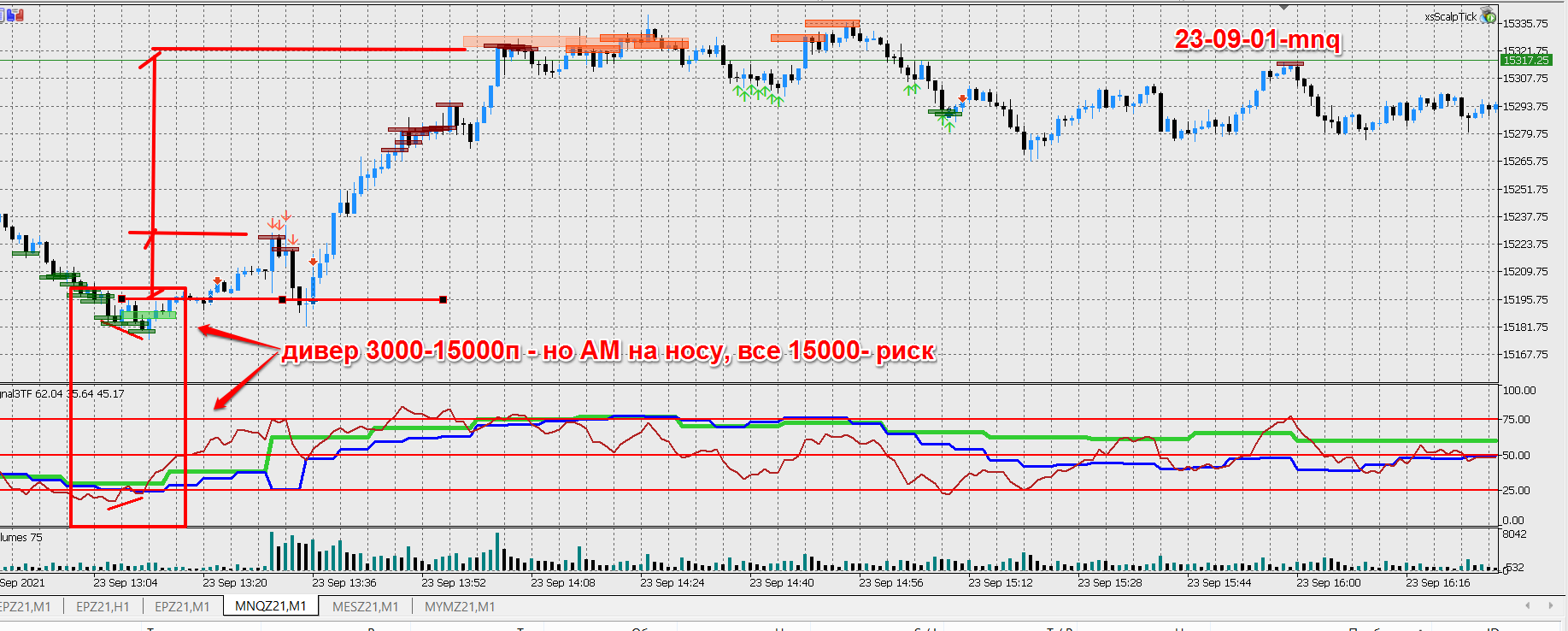The height and width of the screenshot is (631, 1568).
Task: Click the 15307.75 price scale label
Action: (1525, 78)
